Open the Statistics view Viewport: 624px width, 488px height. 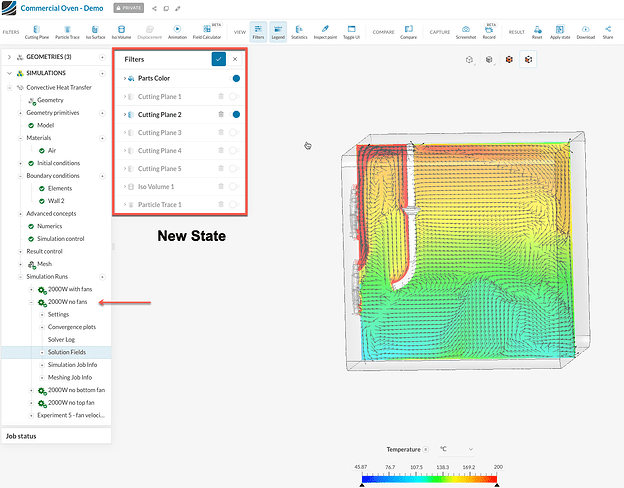298,31
